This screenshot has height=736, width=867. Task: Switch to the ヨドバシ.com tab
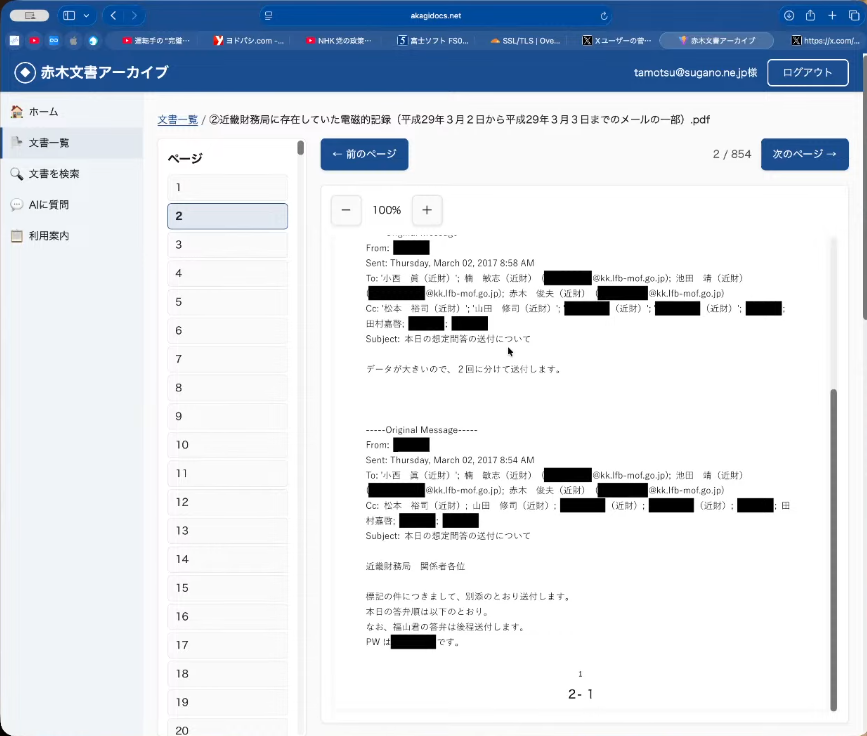click(248, 41)
